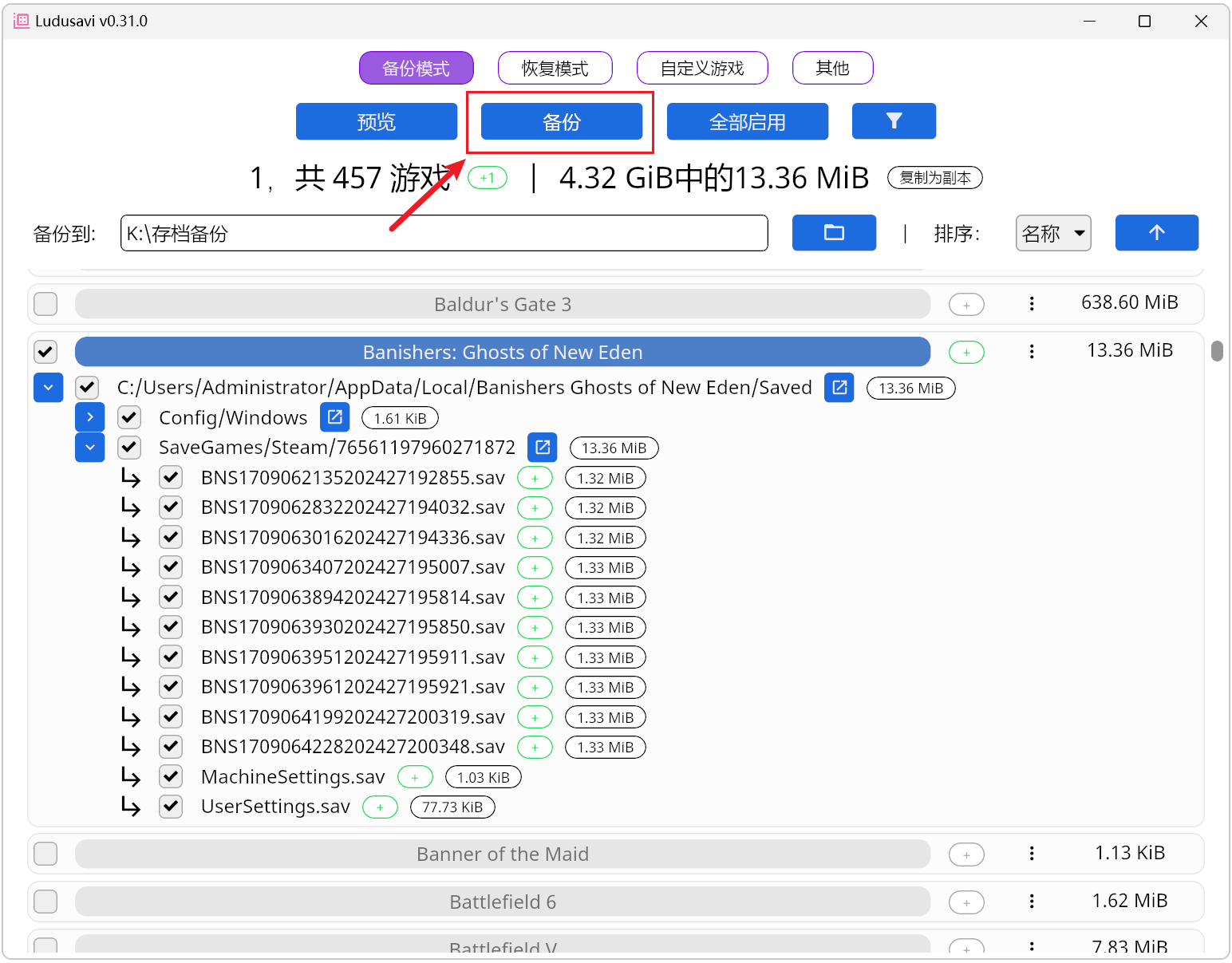Click the plus badge next to MachineSettings.sav
This screenshot has width=1232, height=963.
pos(415,777)
